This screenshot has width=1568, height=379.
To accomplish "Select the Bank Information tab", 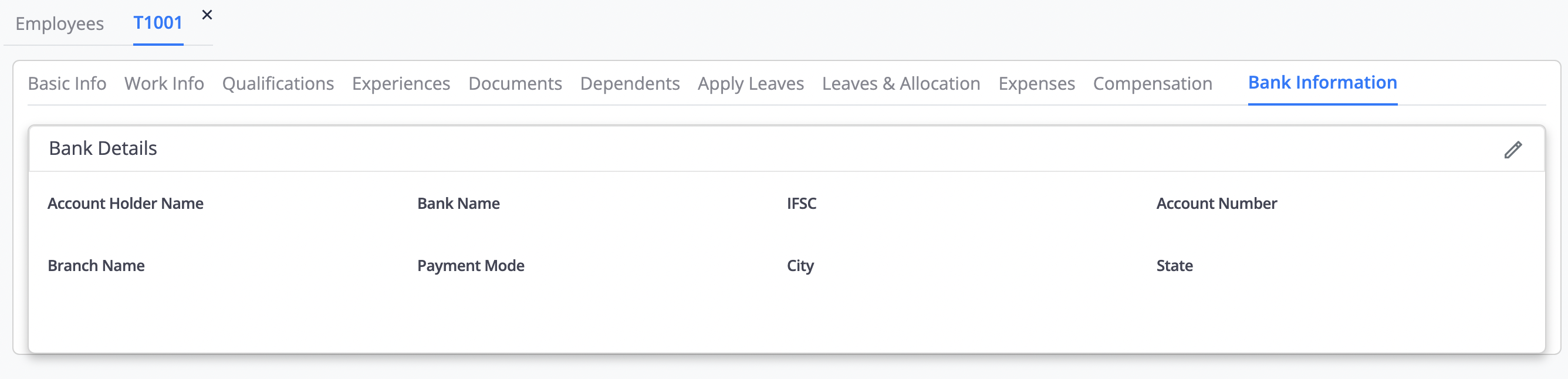I will click(x=1322, y=83).
